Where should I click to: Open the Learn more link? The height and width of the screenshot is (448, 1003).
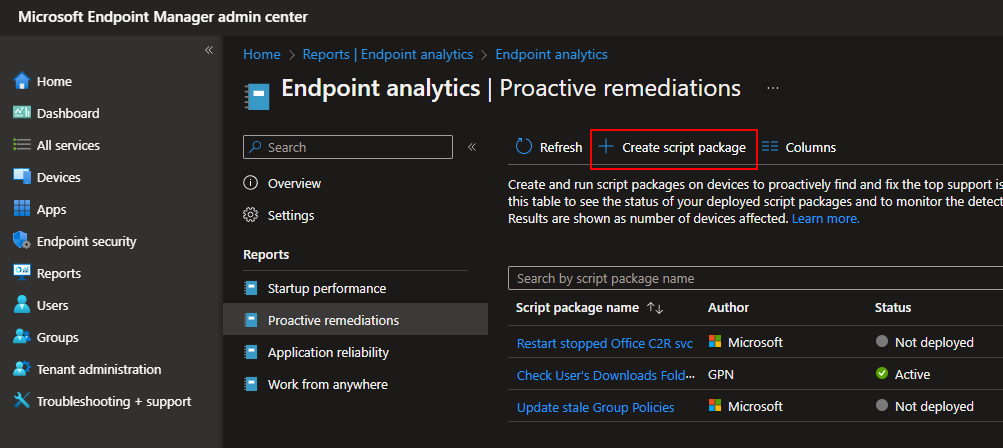click(825, 218)
